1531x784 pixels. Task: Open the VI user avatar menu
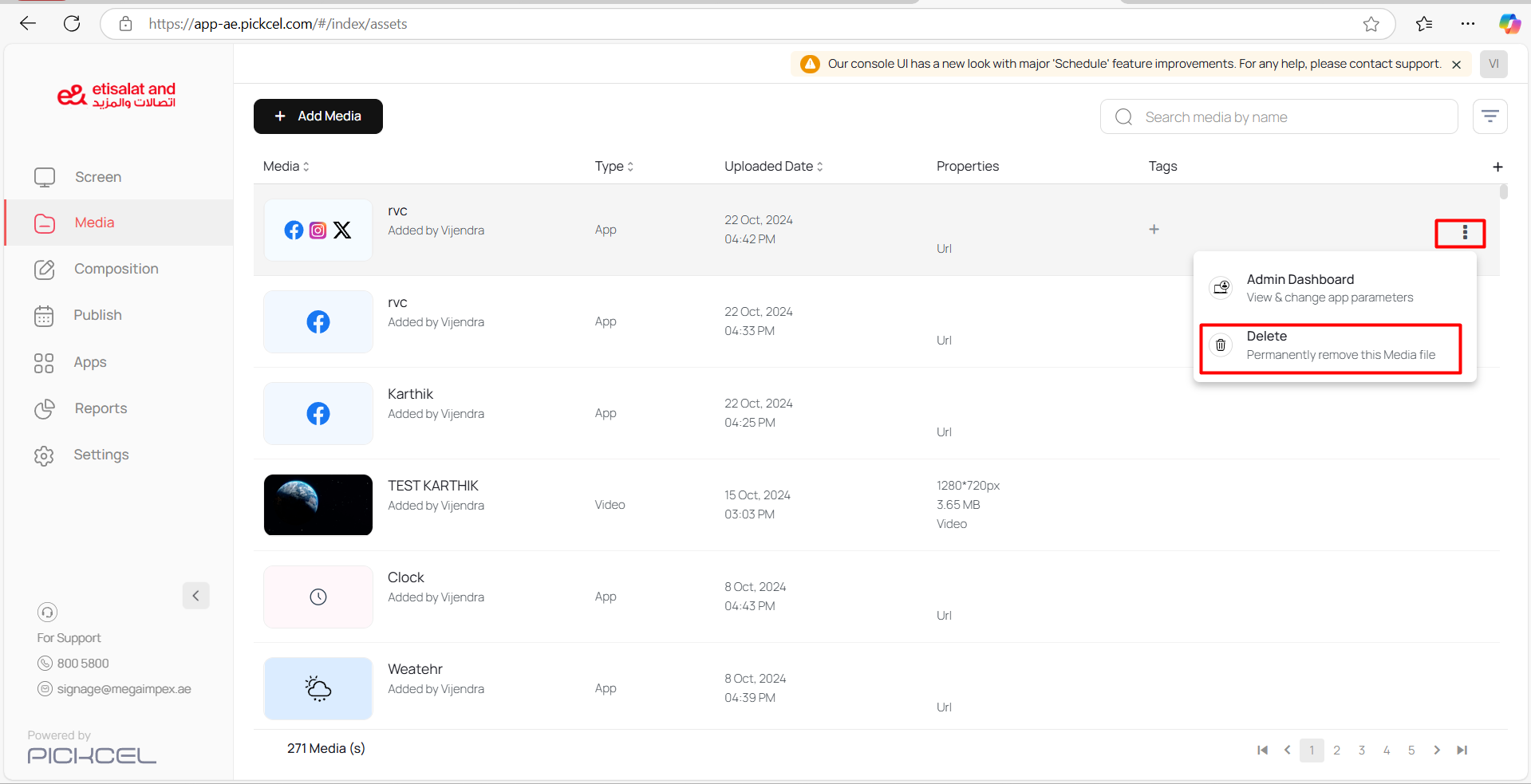[x=1494, y=64]
